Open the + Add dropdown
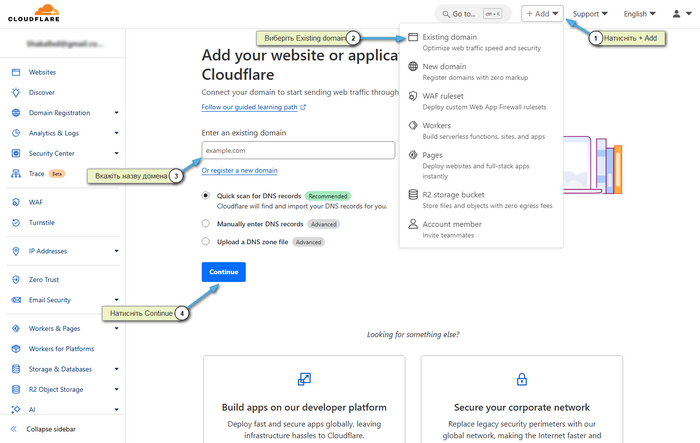700x443 pixels. pos(542,14)
